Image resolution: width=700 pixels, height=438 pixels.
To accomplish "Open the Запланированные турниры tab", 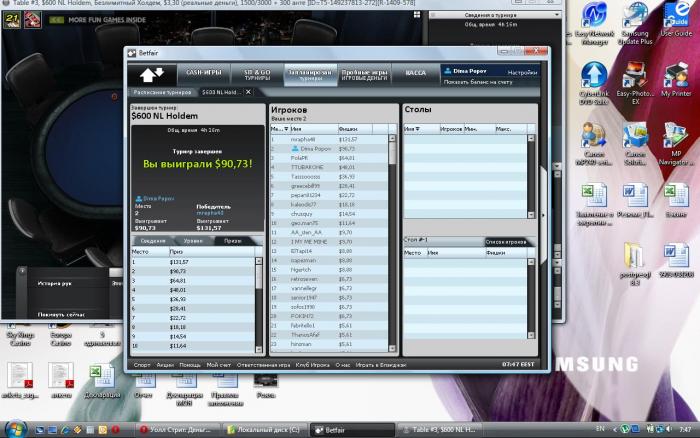I will pos(310,74).
